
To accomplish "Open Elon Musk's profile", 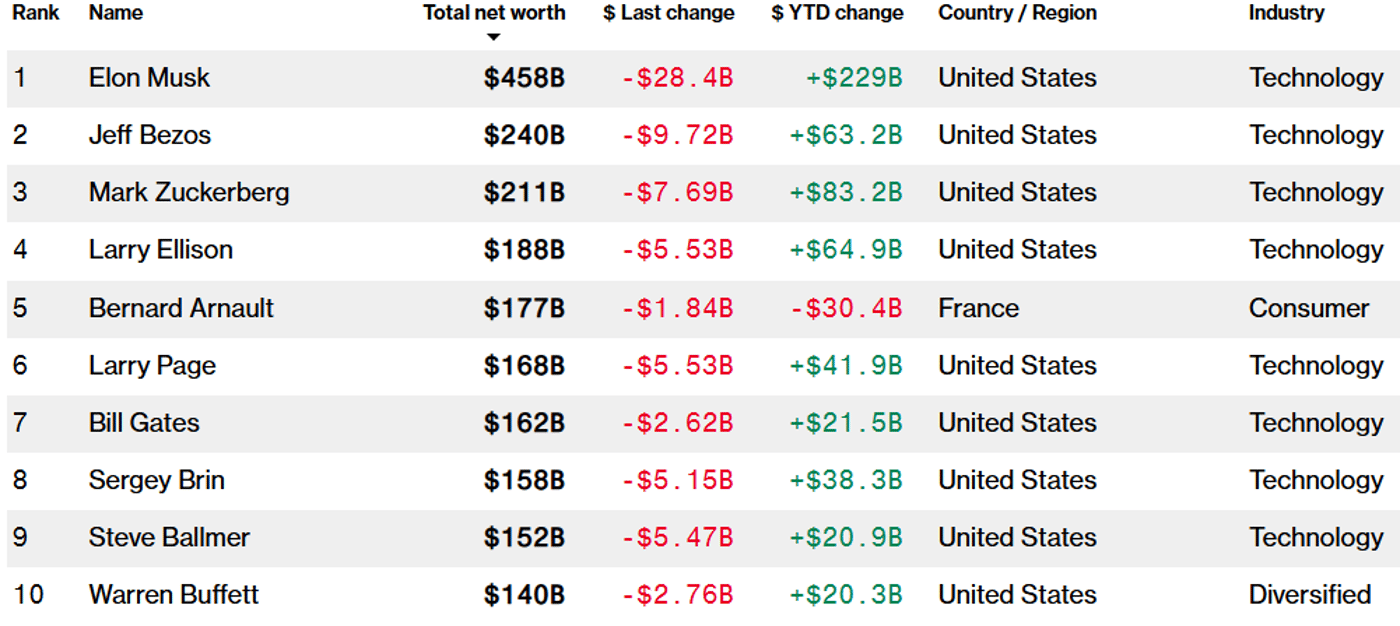I will point(149,78).
